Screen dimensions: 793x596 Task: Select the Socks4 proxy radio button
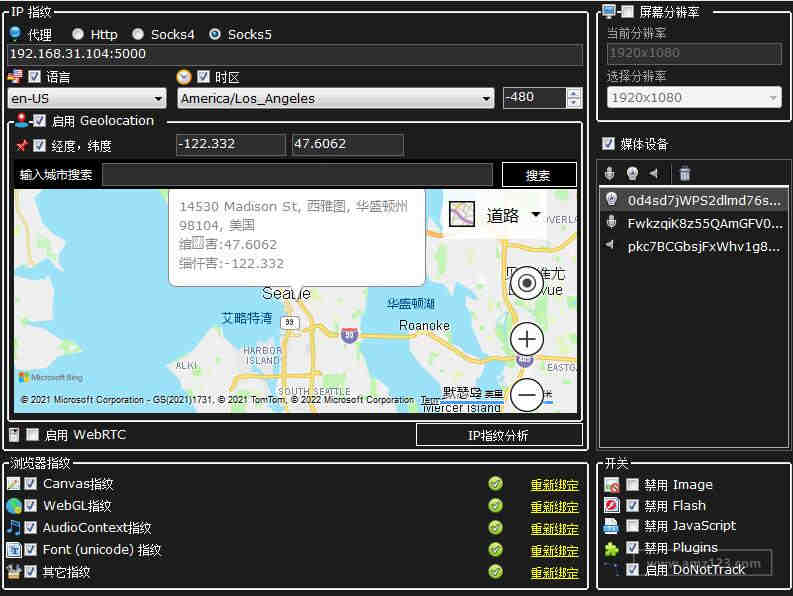pos(138,34)
